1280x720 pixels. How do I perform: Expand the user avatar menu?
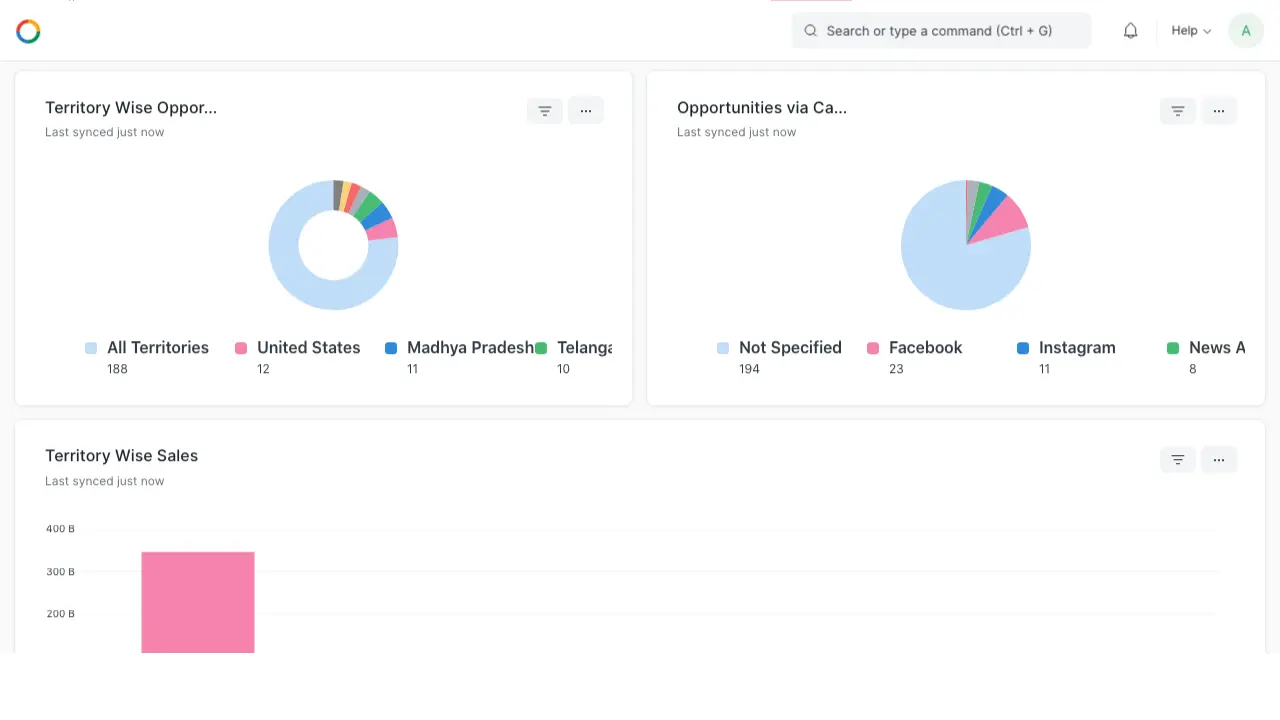1245,30
